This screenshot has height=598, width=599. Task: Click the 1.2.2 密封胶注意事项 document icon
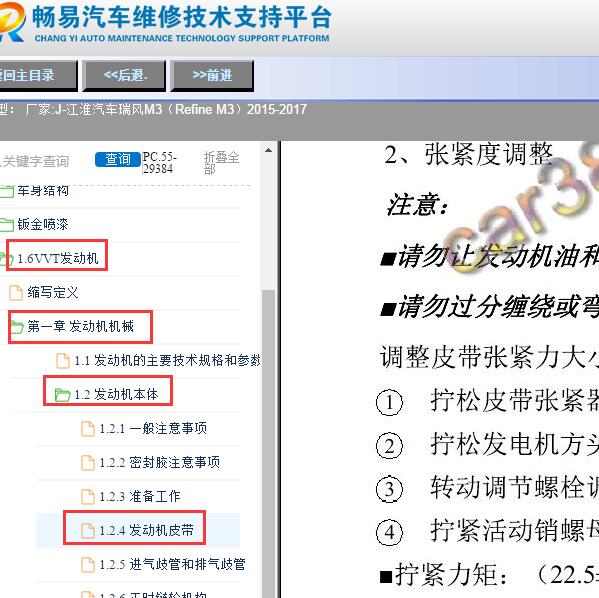pos(88,463)
